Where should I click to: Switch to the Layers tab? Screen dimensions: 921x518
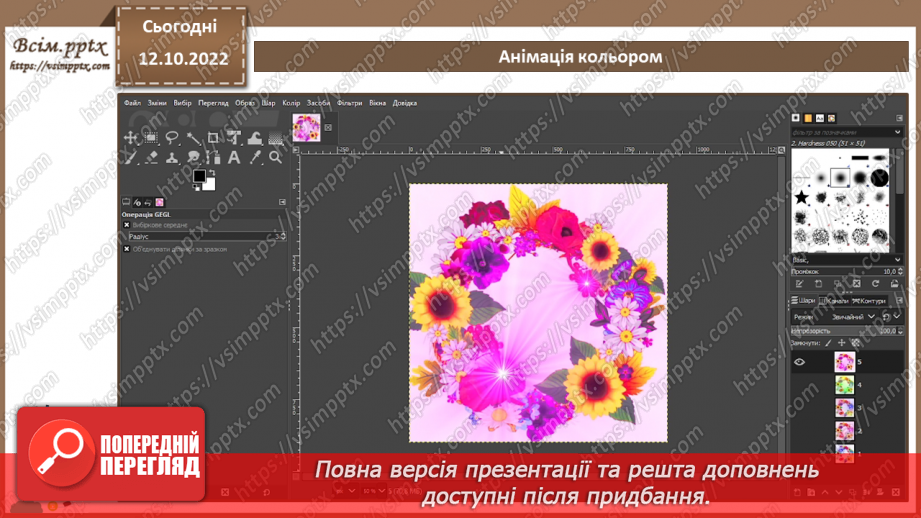pos(804,300)
